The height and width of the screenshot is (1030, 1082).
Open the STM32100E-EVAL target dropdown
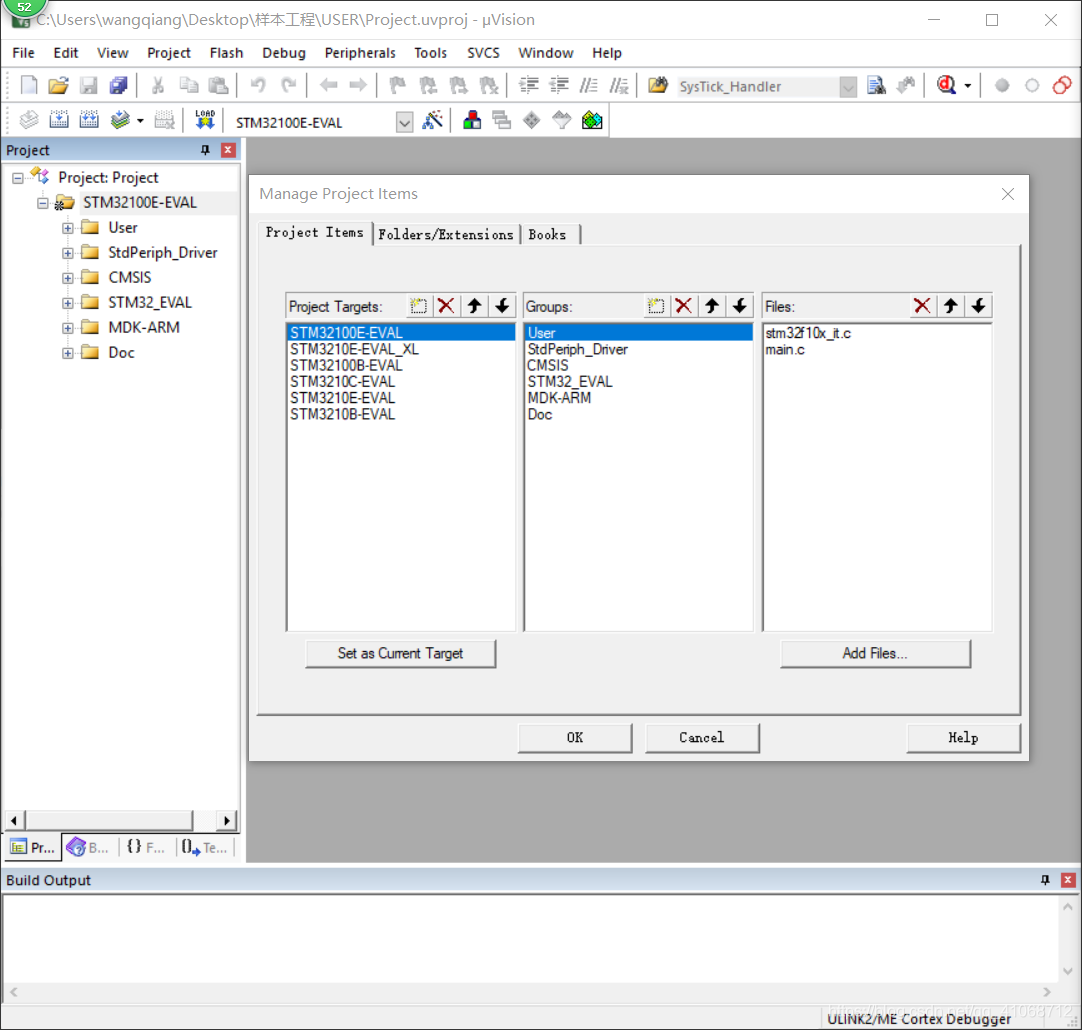click(405, 120)
